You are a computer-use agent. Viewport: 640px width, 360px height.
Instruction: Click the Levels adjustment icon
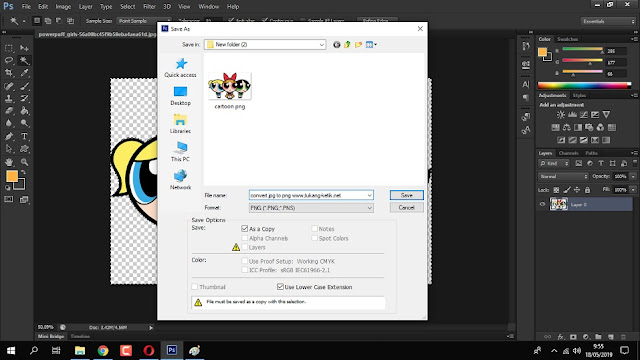pyautogui.click(x=573, y=115)
